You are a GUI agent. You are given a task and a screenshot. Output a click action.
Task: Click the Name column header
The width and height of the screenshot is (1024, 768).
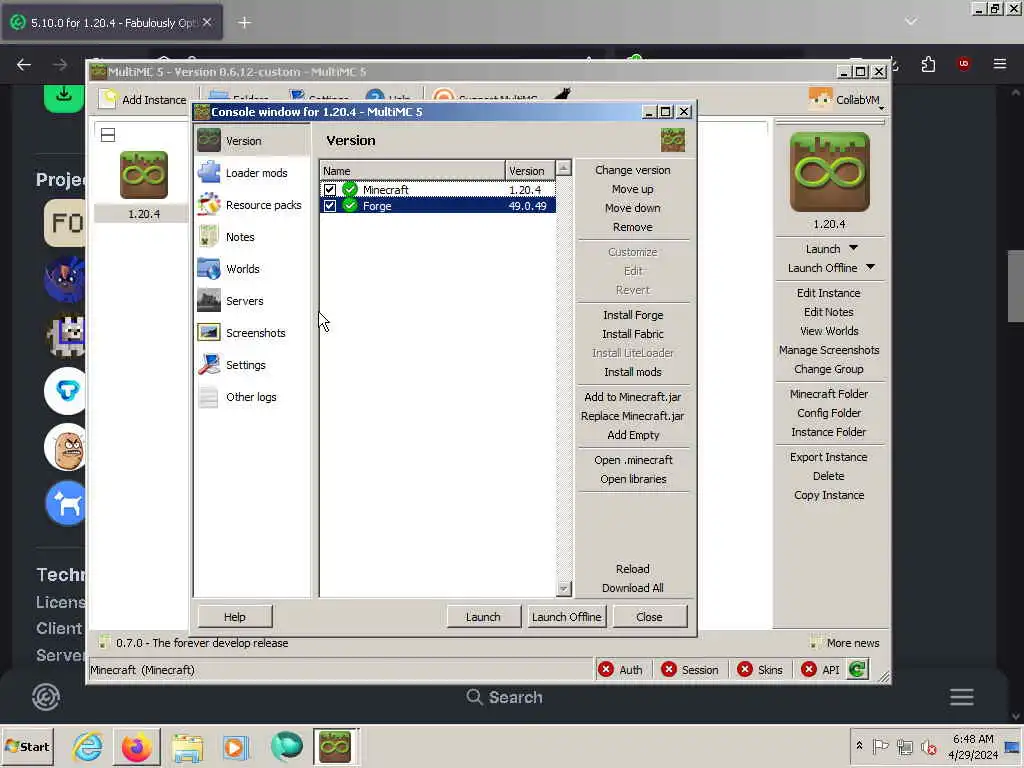pos(412,170)
